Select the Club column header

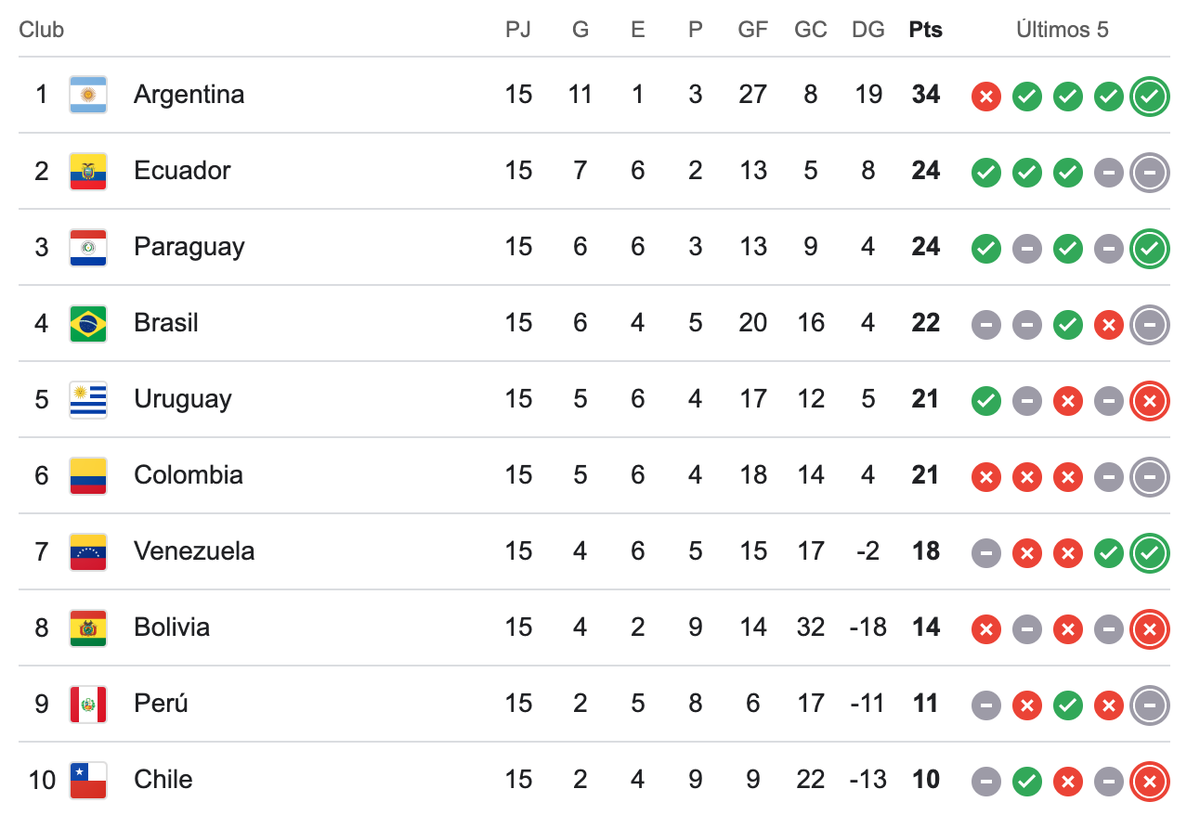tap(41, 30)
